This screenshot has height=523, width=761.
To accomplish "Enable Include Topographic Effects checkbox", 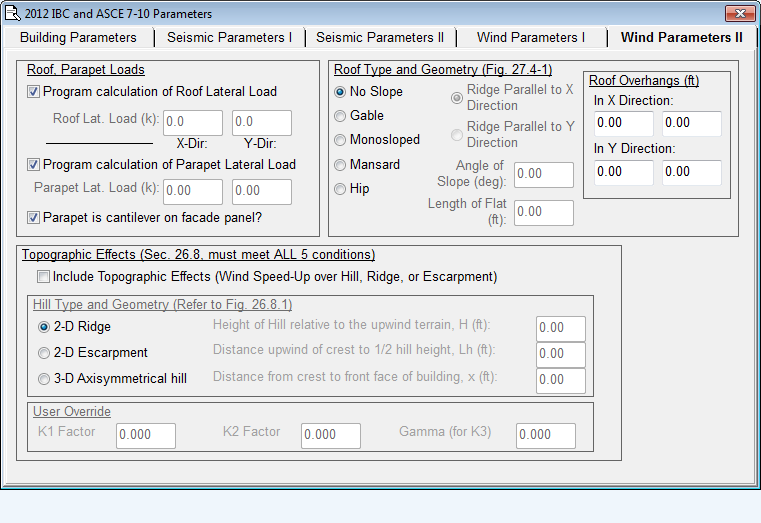I will 43,277.
